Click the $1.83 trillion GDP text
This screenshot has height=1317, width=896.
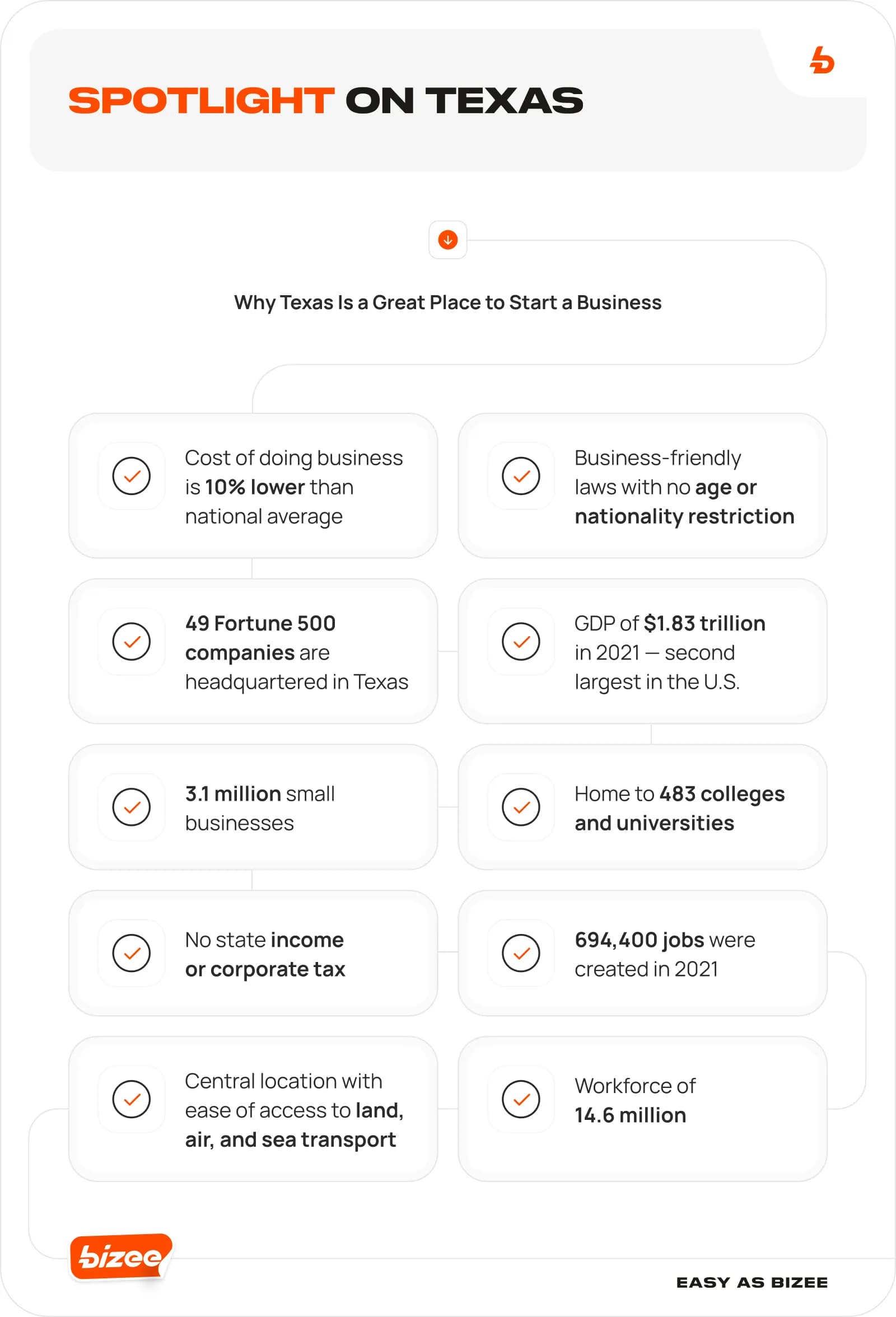[704, 623]
